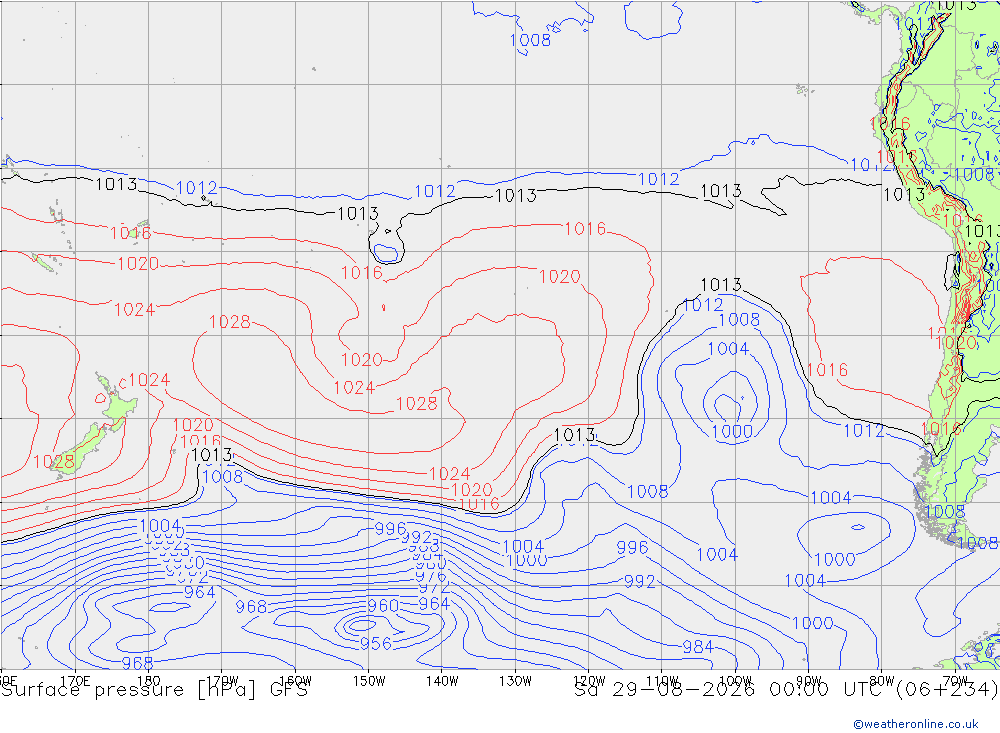The image size is (1000, 733).
Task: Click the 100W longitude label
Action: [x=735, y=681]
